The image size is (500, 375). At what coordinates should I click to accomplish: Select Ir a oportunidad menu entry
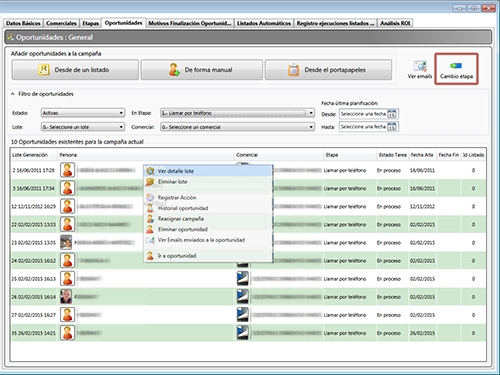tap(208, 256)
